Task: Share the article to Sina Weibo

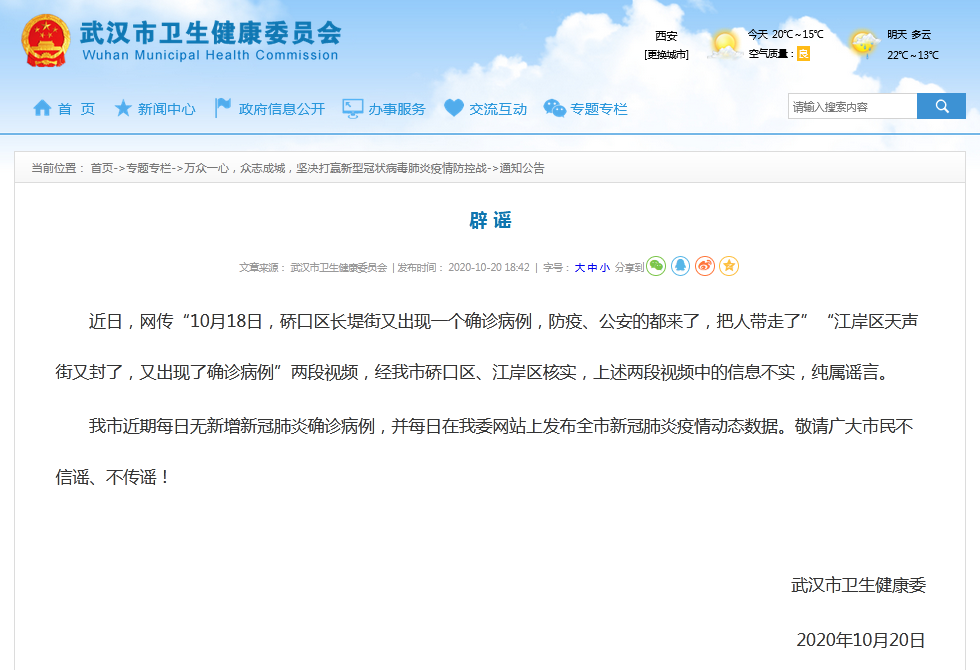Action: point(706,266)
